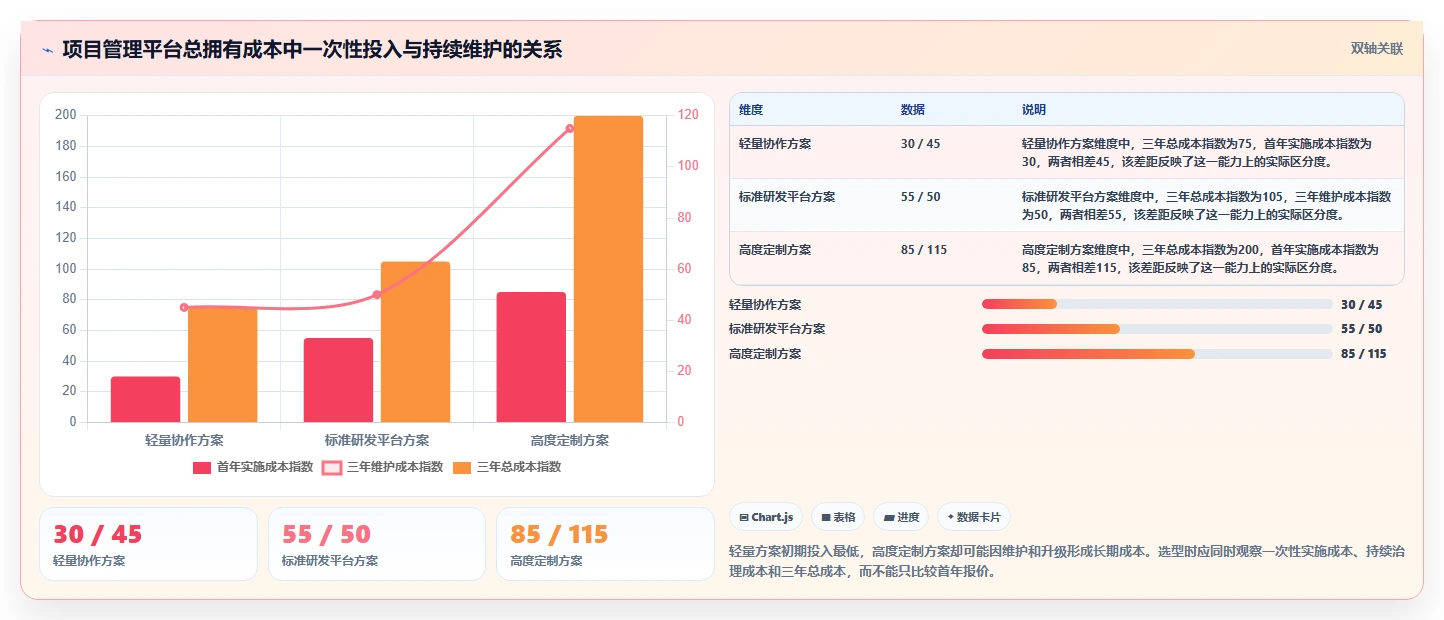Click the 高度定制方案 x-axis label
1444x620 pixels.
click(x=570, y=440)
